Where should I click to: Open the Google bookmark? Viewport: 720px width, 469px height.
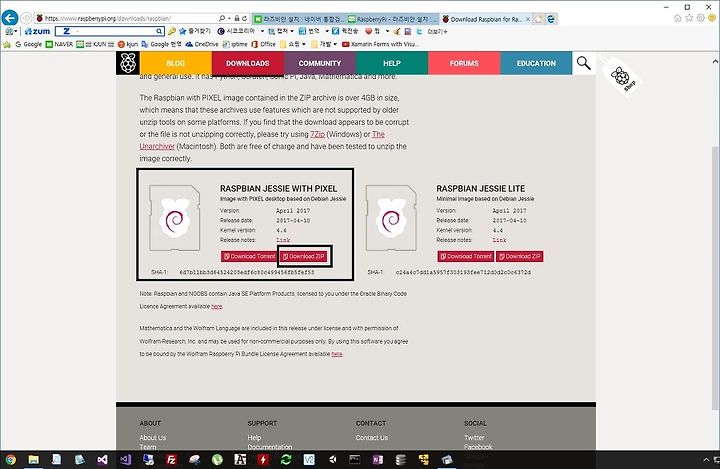28,44
